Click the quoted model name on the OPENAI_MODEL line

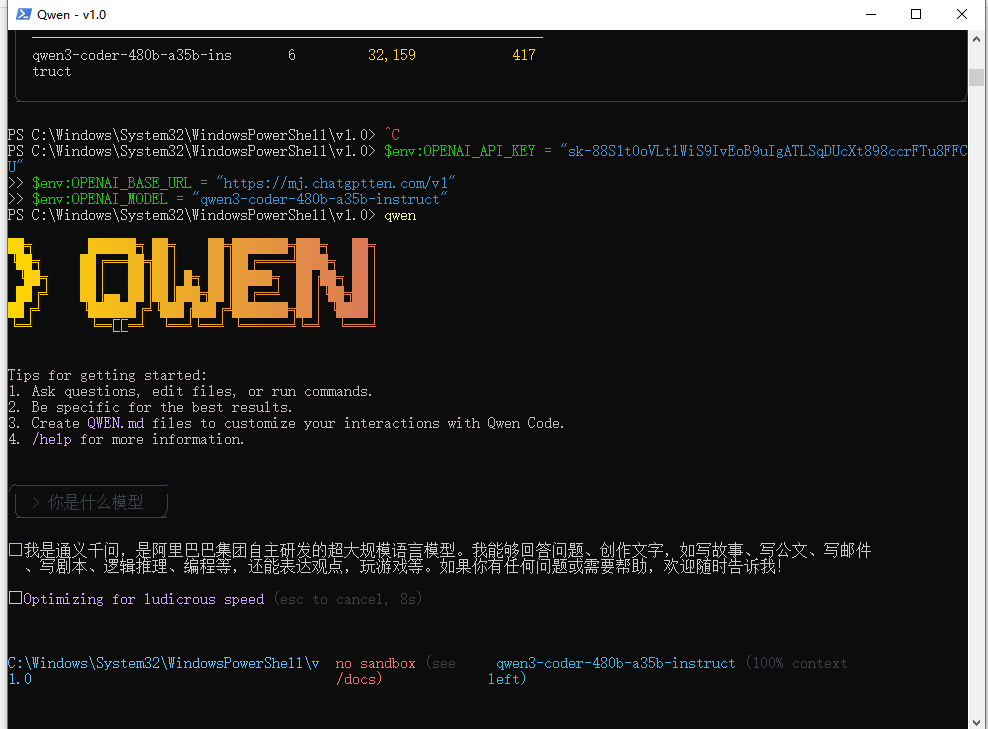coord(319,199)
